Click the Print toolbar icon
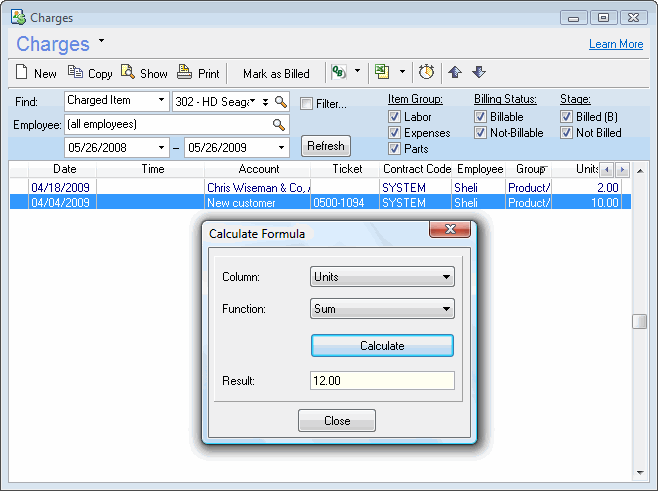 tap(184, 72)
